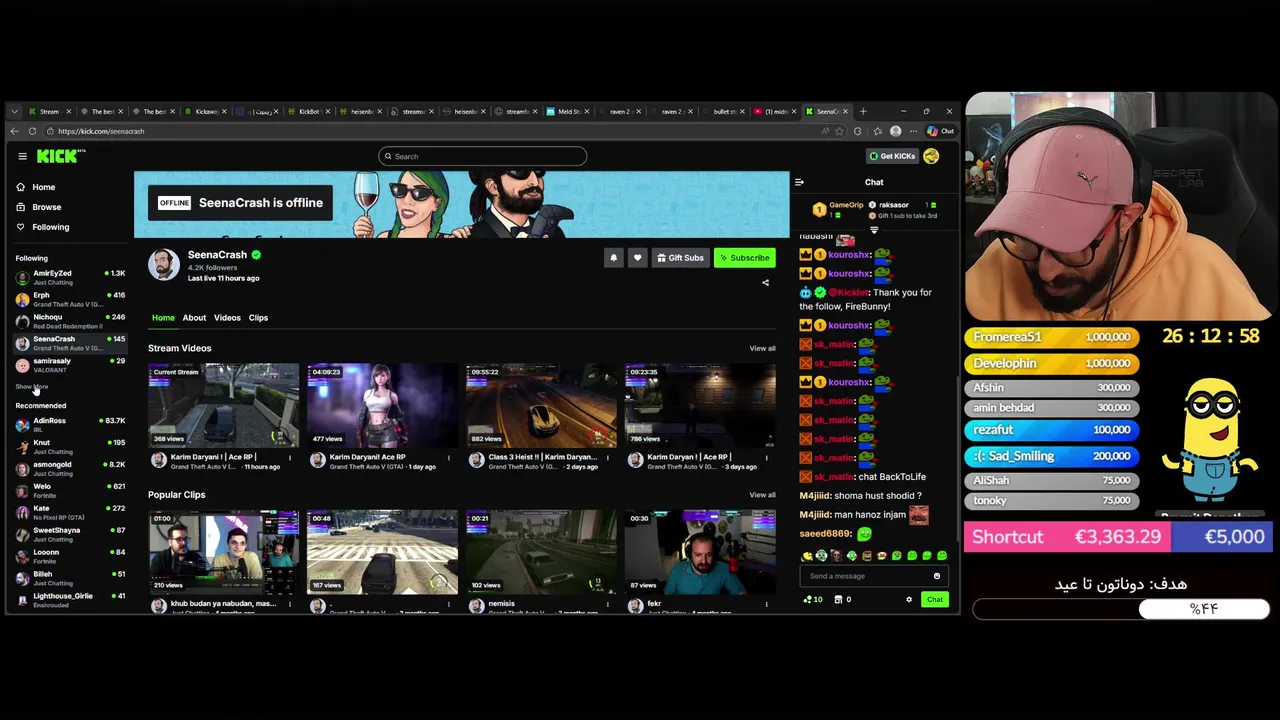
Task: Open the Current Stream video thumbnail
Action: [x=223, y=405]
